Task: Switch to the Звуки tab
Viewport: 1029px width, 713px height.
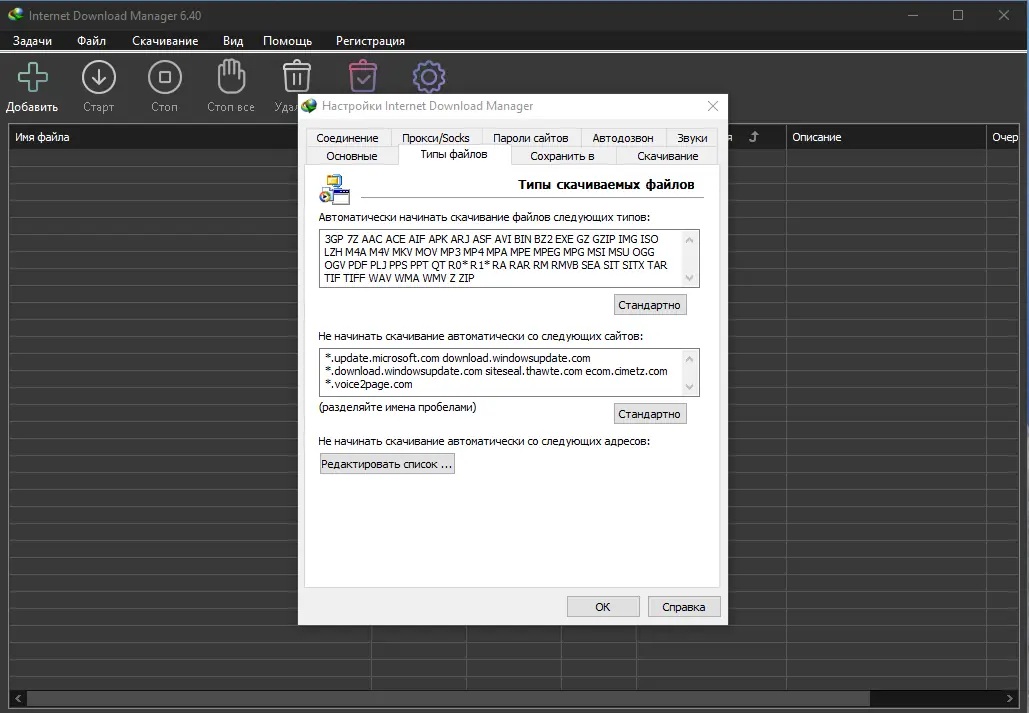Action: coord(692,138)
